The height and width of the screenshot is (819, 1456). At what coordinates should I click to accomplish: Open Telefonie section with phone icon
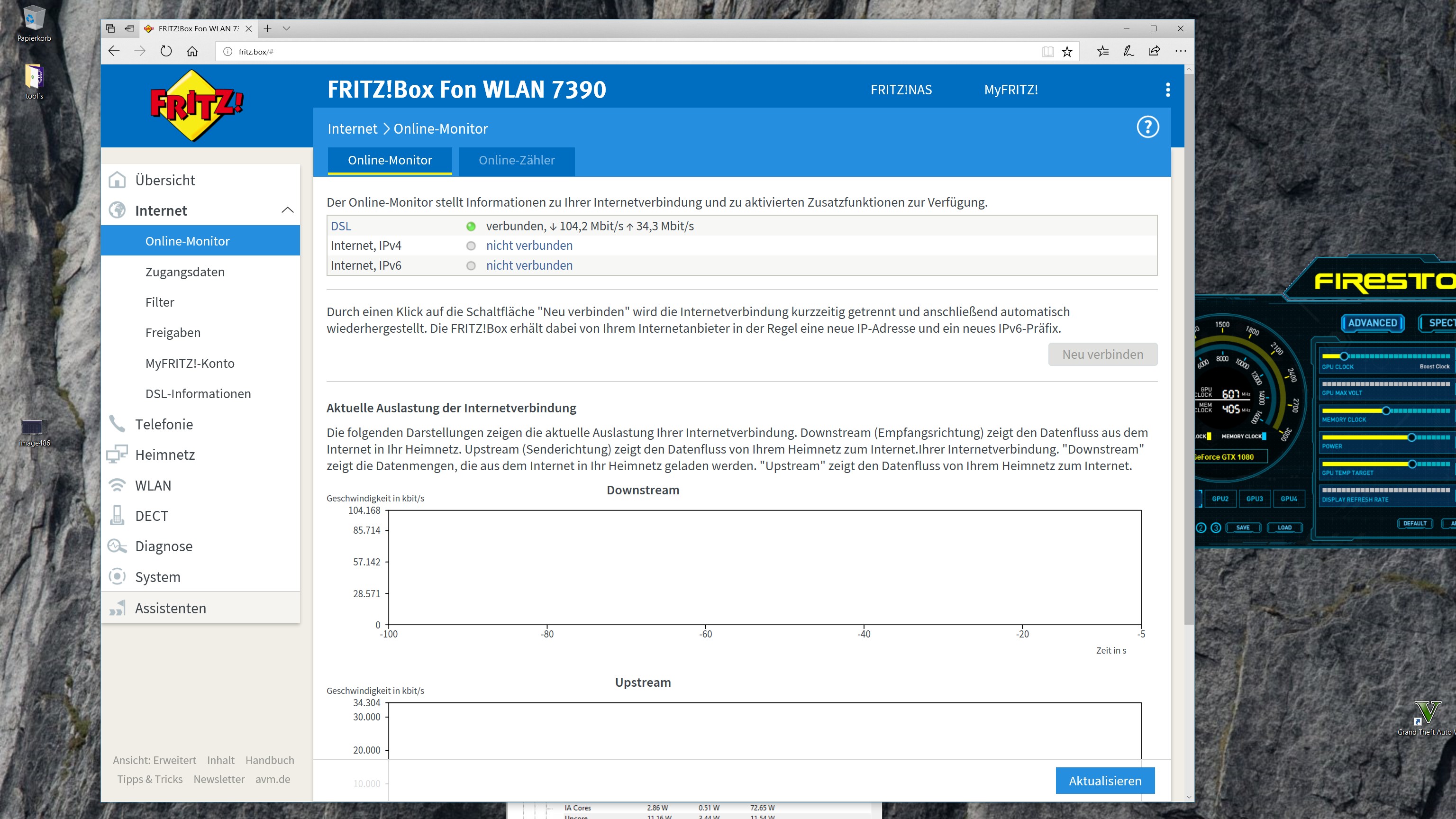(164, 424)
